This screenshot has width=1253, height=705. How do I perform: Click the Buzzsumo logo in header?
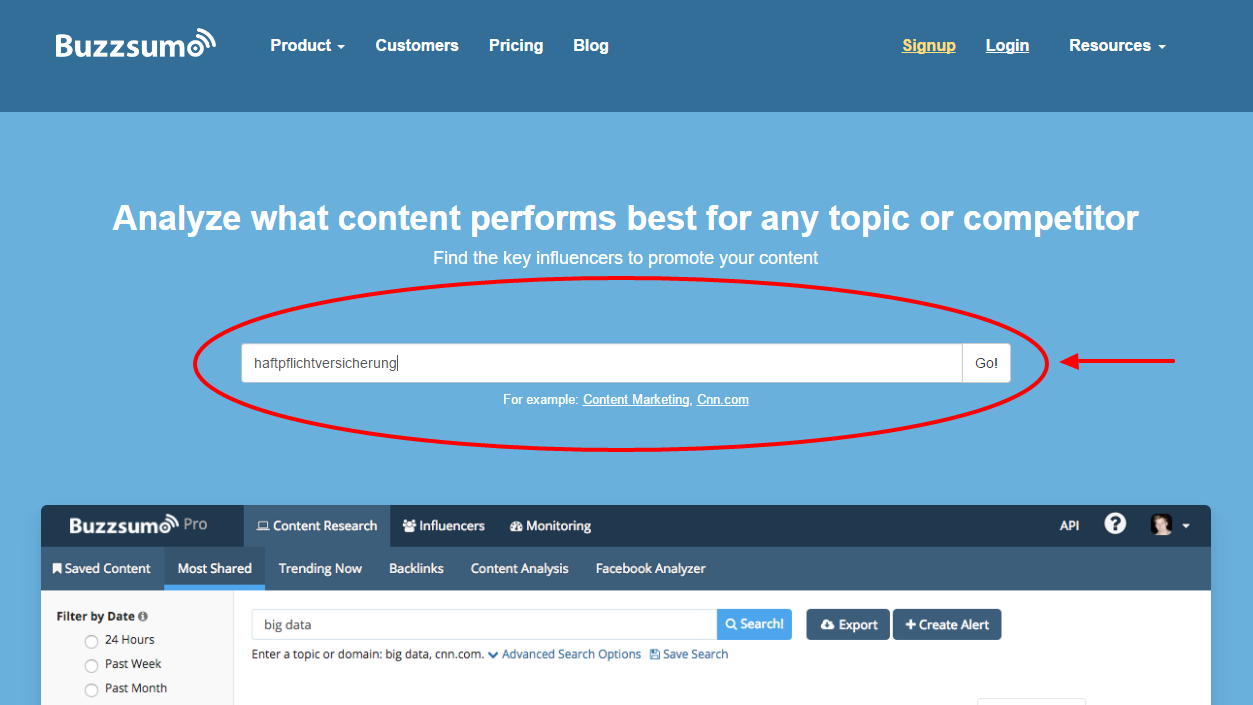pos(135,45)
